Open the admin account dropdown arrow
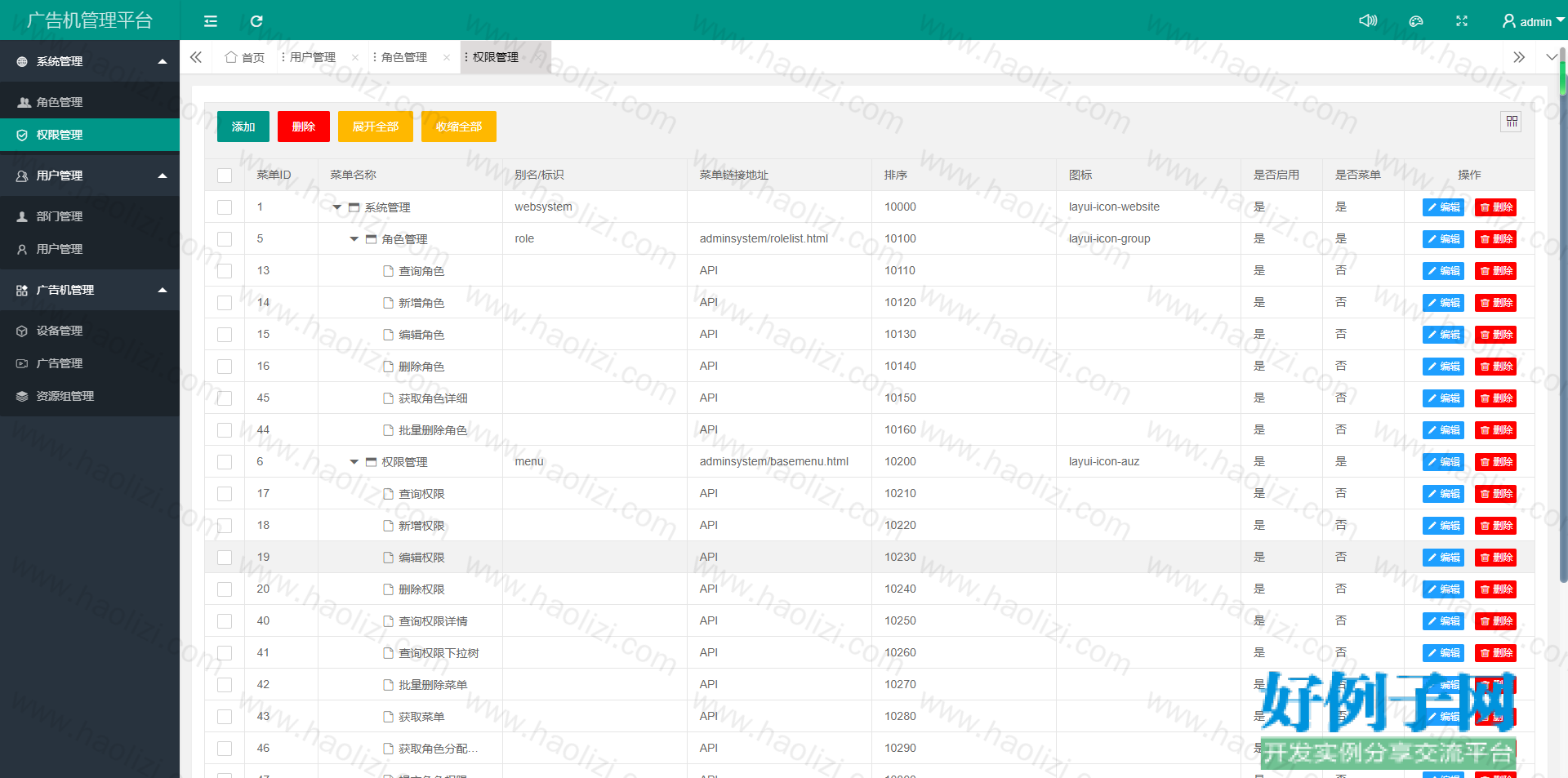 coord(1560,20)
